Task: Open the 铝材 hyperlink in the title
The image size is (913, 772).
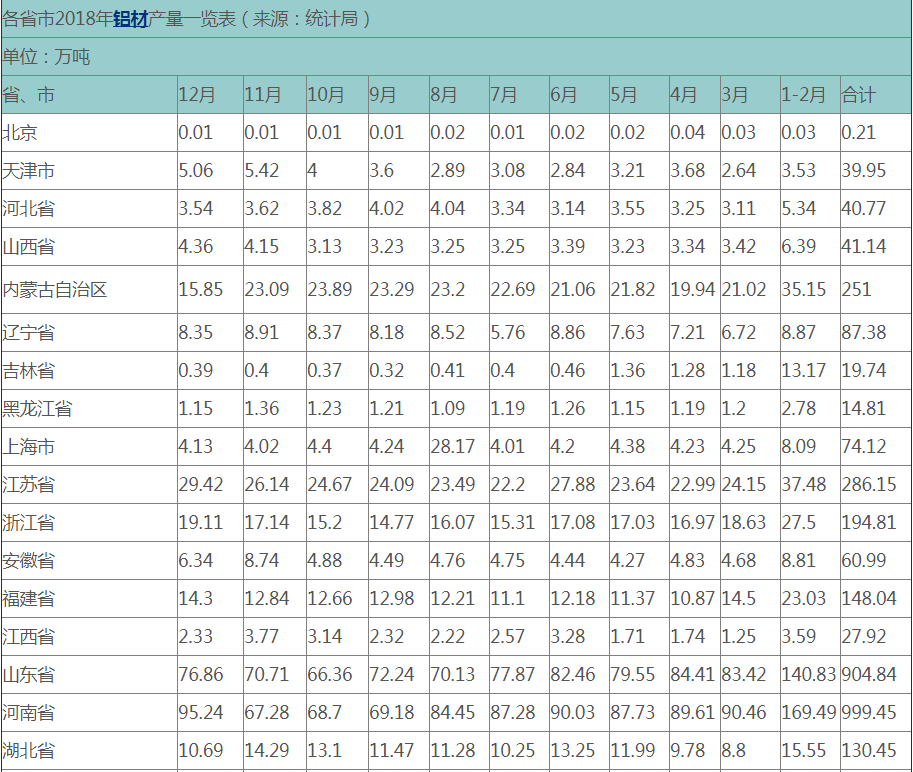Action: (x=130, y=19)
